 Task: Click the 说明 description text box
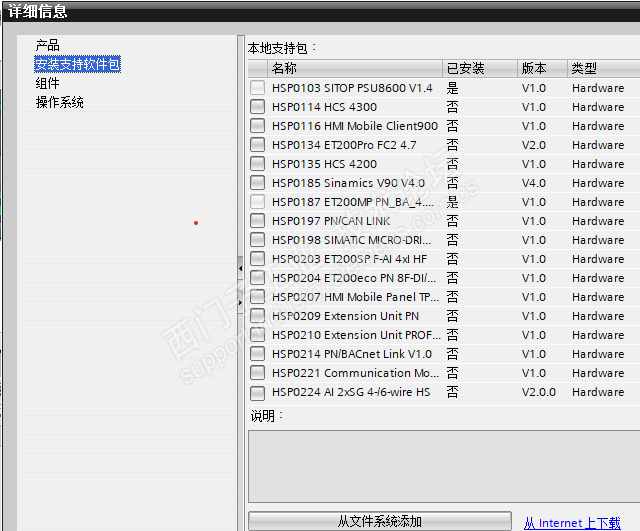444,466
